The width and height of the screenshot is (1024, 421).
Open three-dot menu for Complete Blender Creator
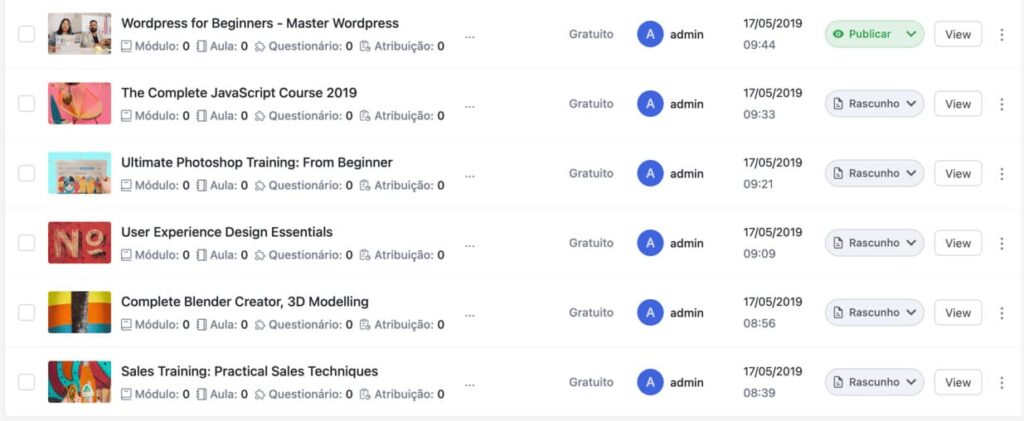[1002, 313]
